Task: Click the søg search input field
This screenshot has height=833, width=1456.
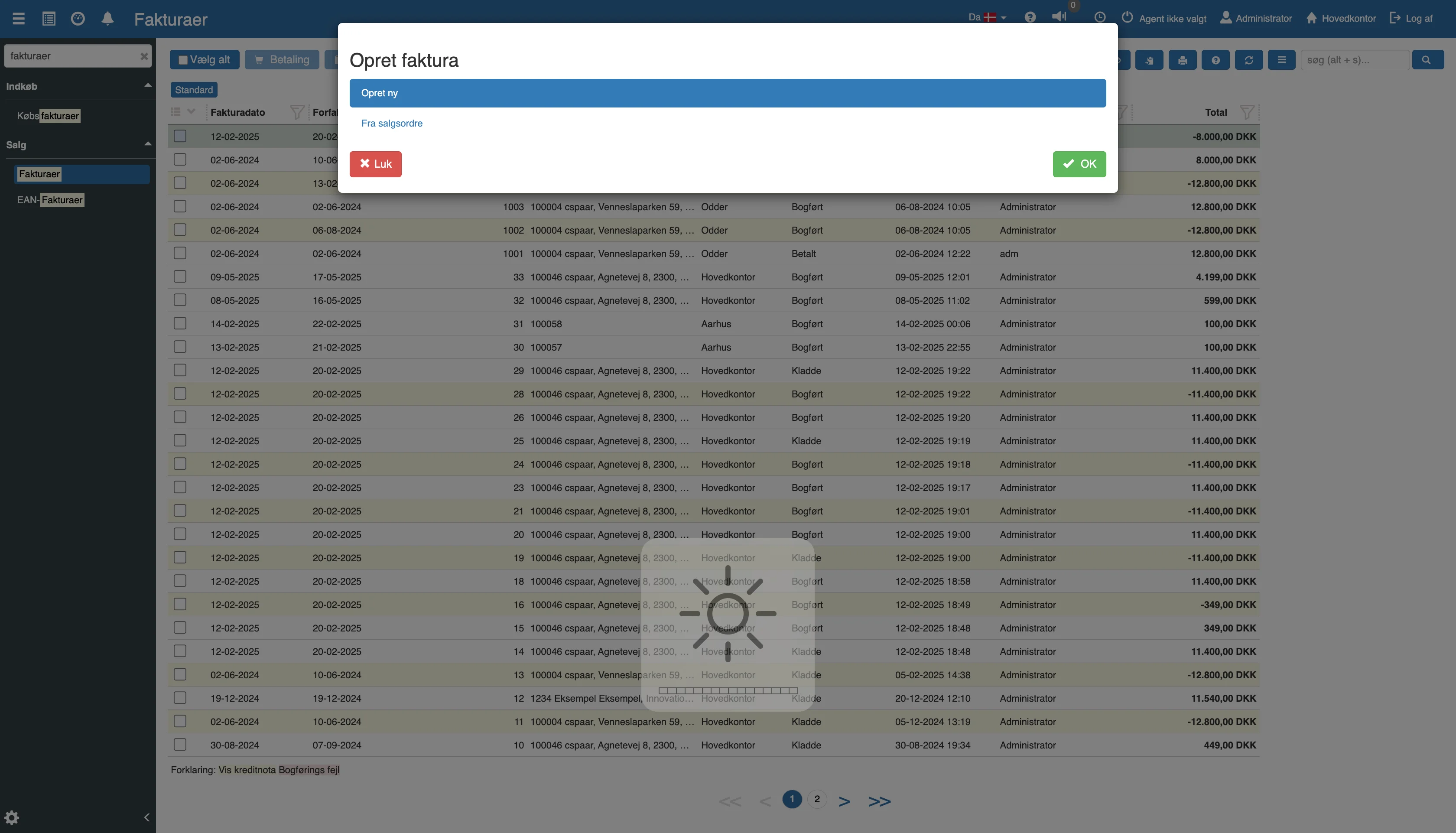Action: pyautogui.click(x=1354, y=60)
